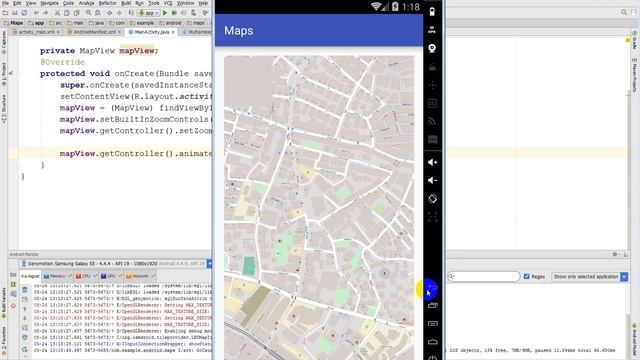Click Genymotion volume up button
Viewport: 640px width, 360px height.
[x=432, y=162]
